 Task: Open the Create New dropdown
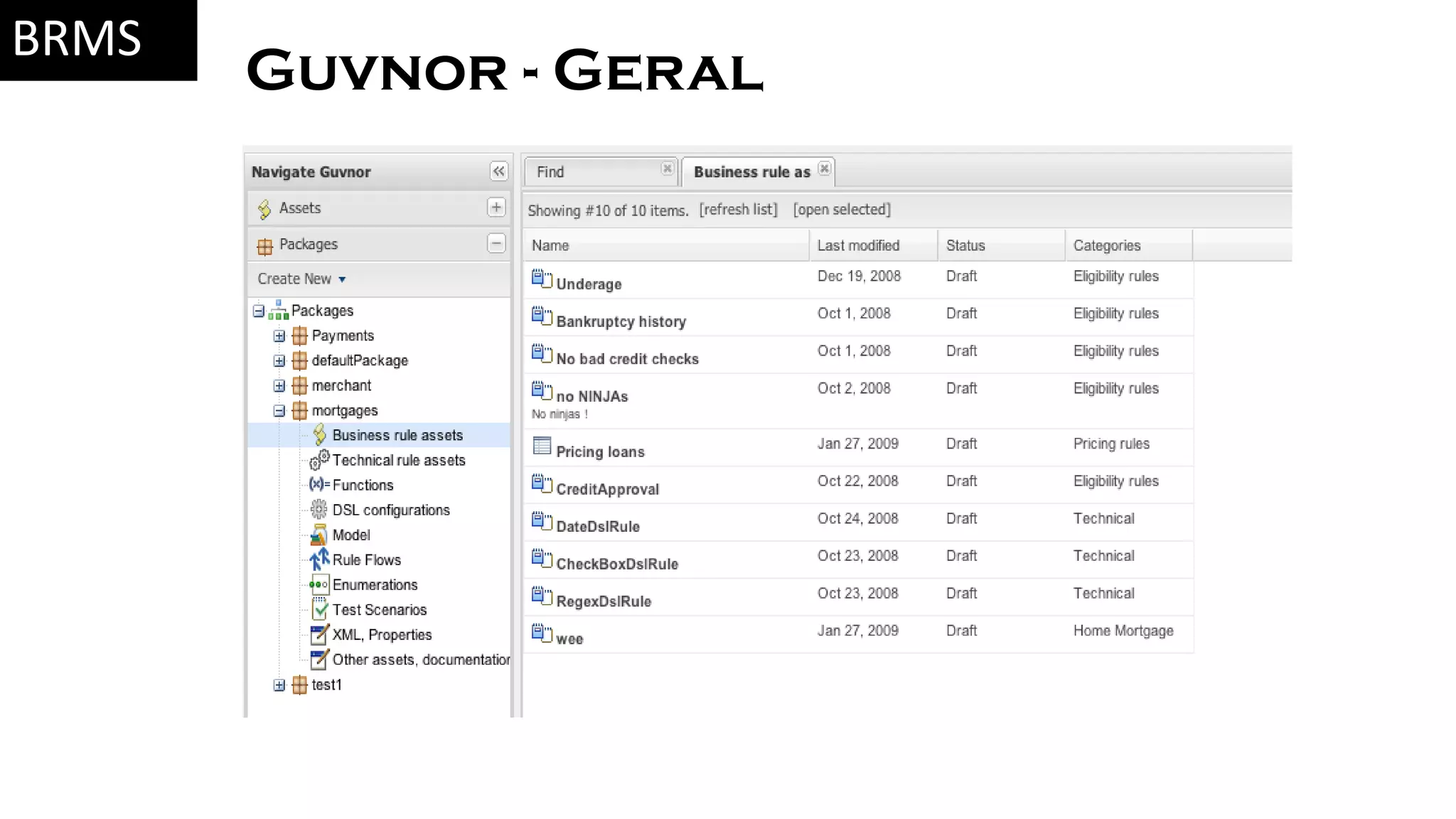[301, 279]
